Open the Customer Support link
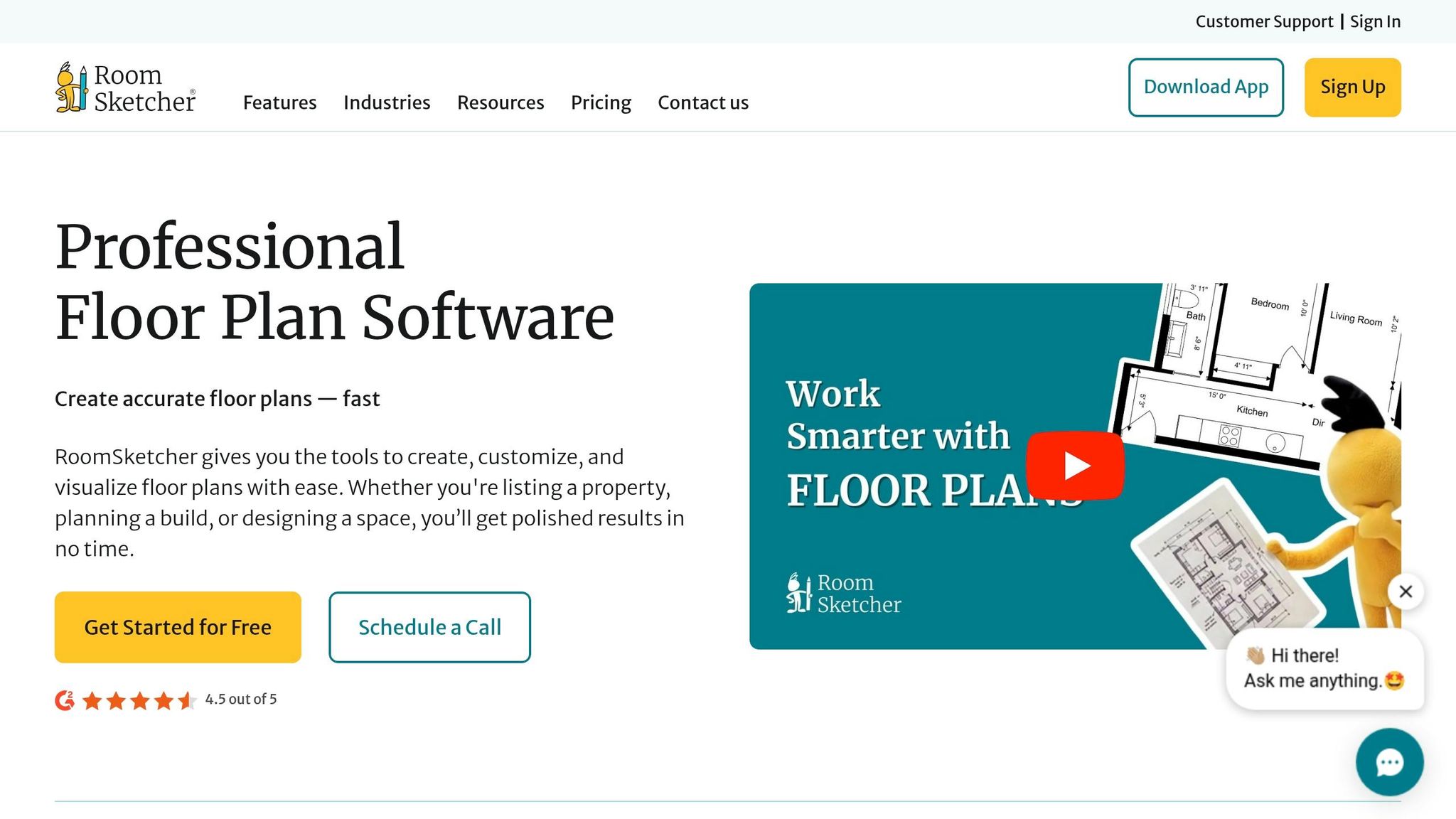The height and width of the screenshot is (819, 1456). pyautogui.click(x=1264, y=21)
